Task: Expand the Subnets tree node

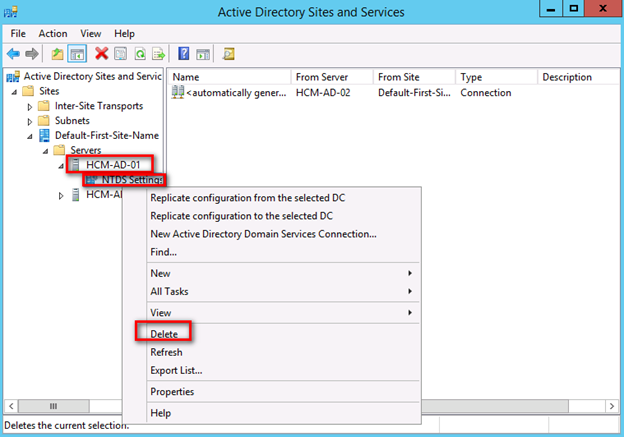Action: 30,121
